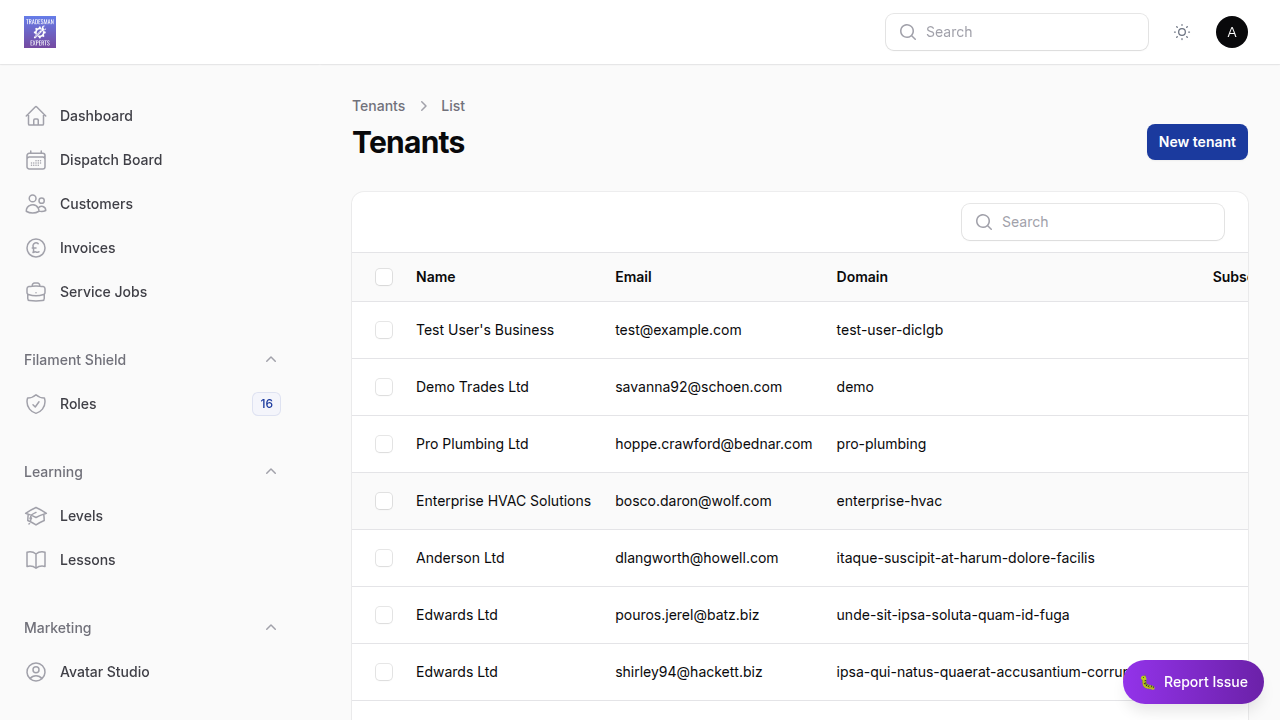Click the table search field
Image resolution: width=1280 pixels, height=720 pixels.
(1092, 221)
